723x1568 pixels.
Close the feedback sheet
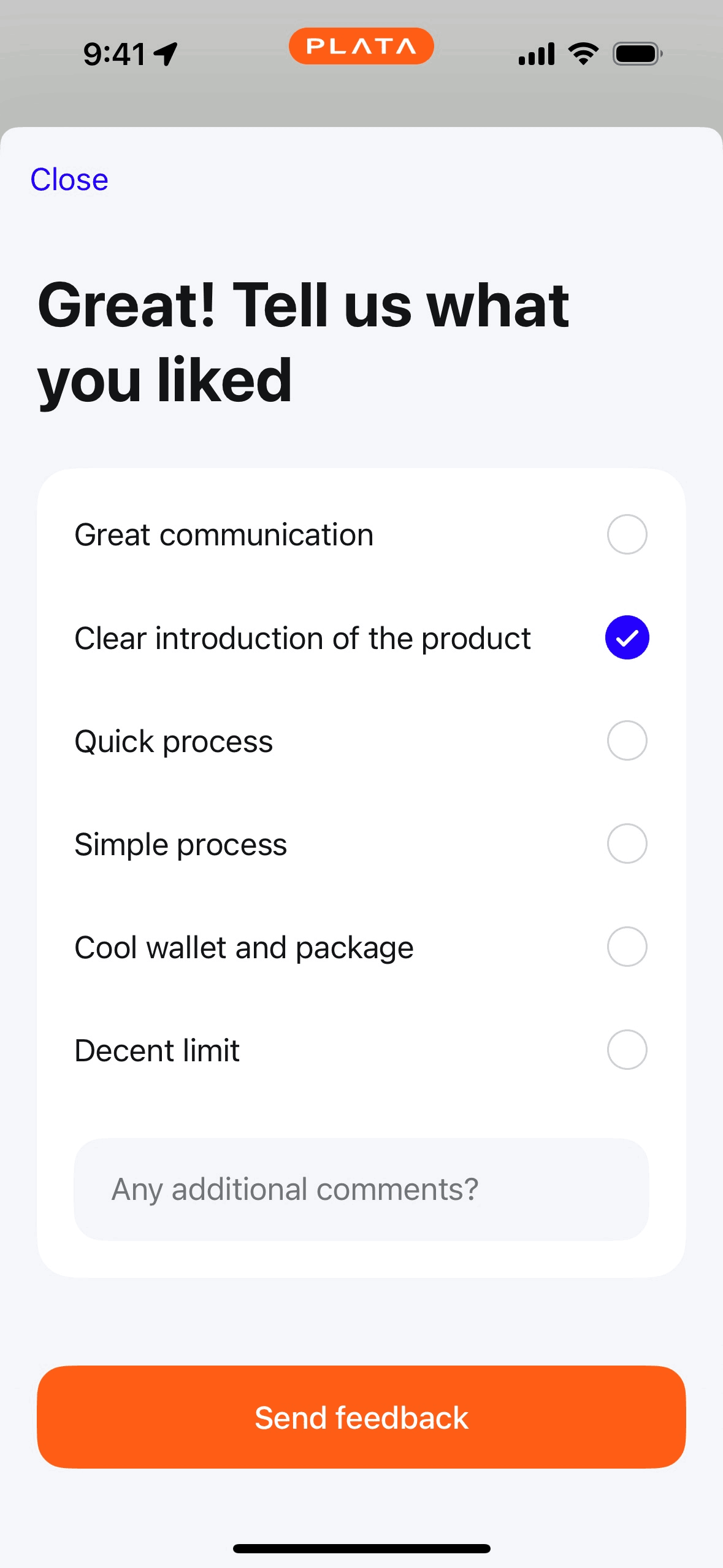pyautogui.click(x=69, y=180)
